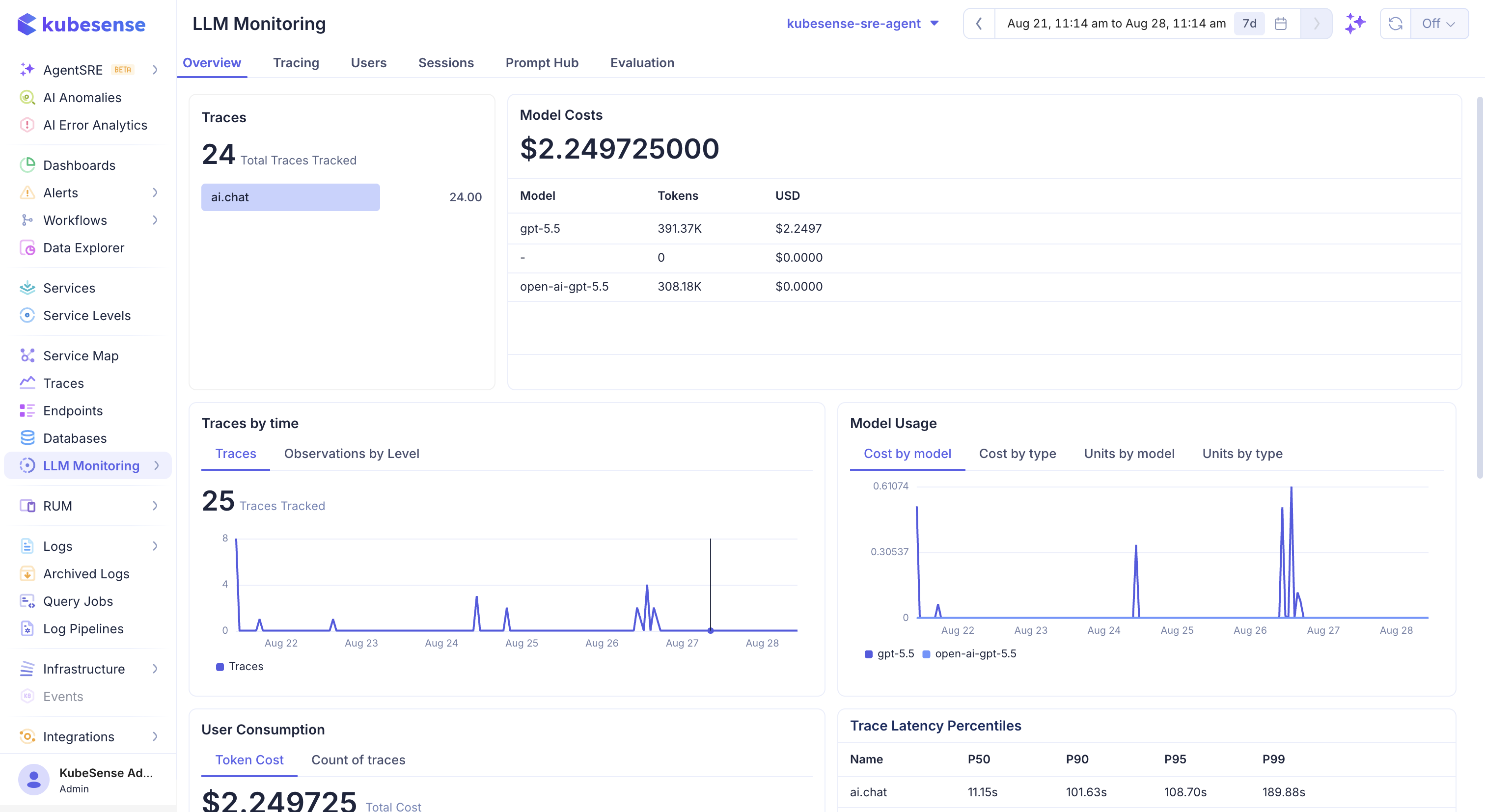Expand the Alerts submenu chevron
The image size is (1485, 812).
155,192
